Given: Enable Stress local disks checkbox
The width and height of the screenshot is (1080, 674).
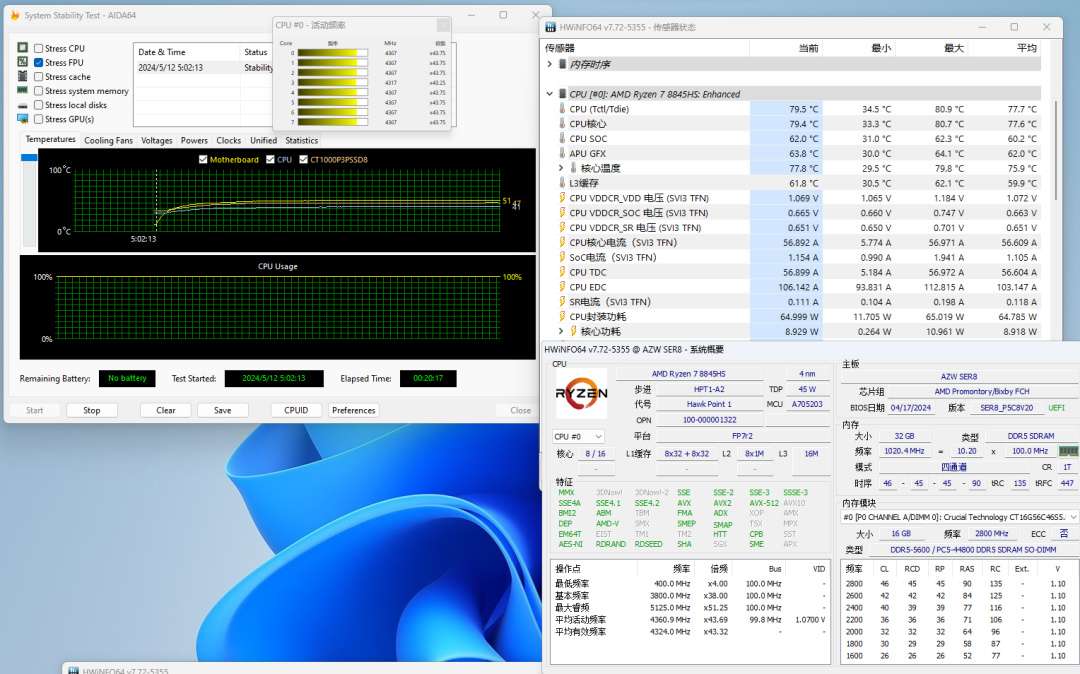Looking at the screenshot, I should [x=39, y=105].
